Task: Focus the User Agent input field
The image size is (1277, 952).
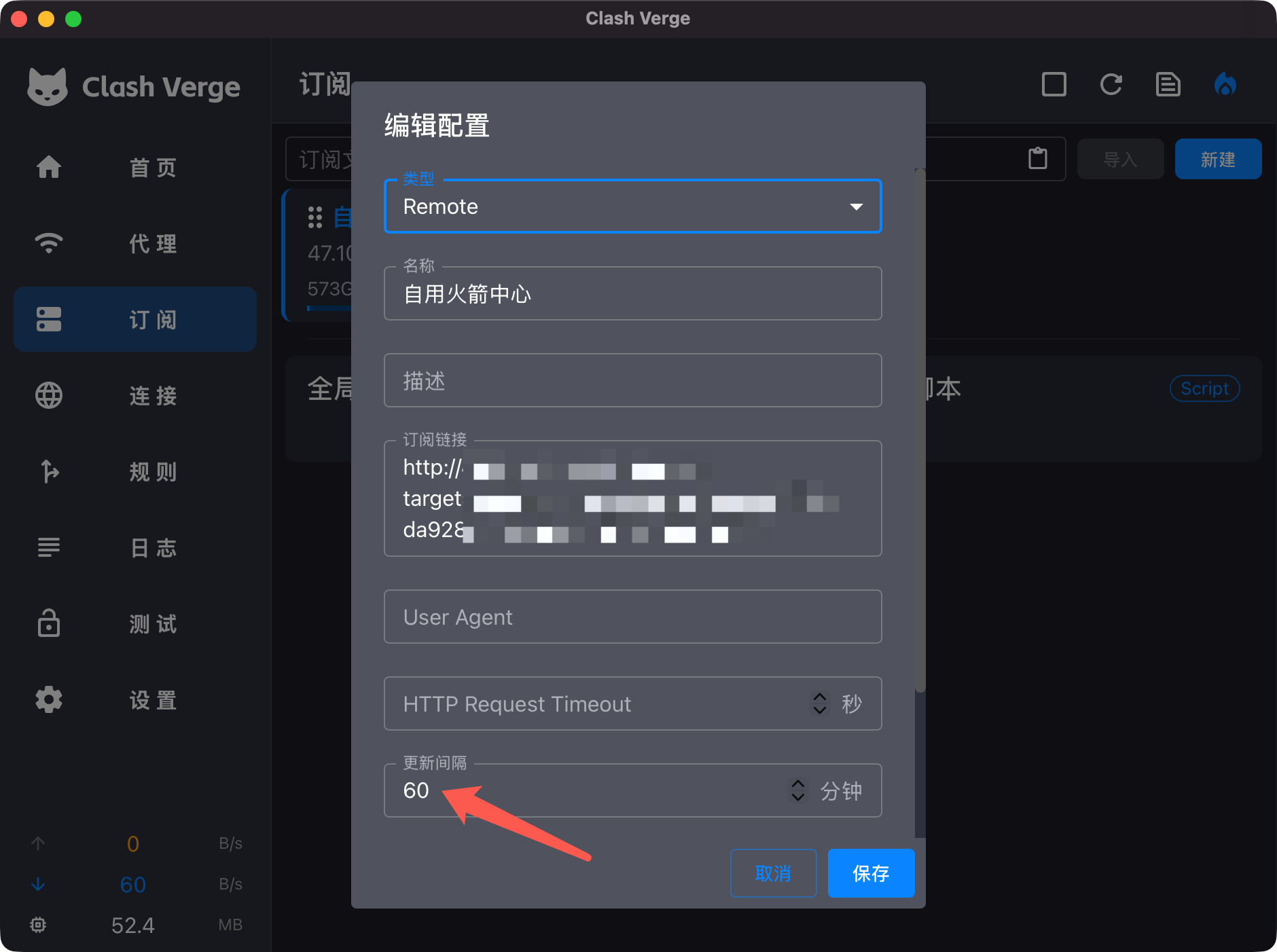Action: [x=632, y=617]
